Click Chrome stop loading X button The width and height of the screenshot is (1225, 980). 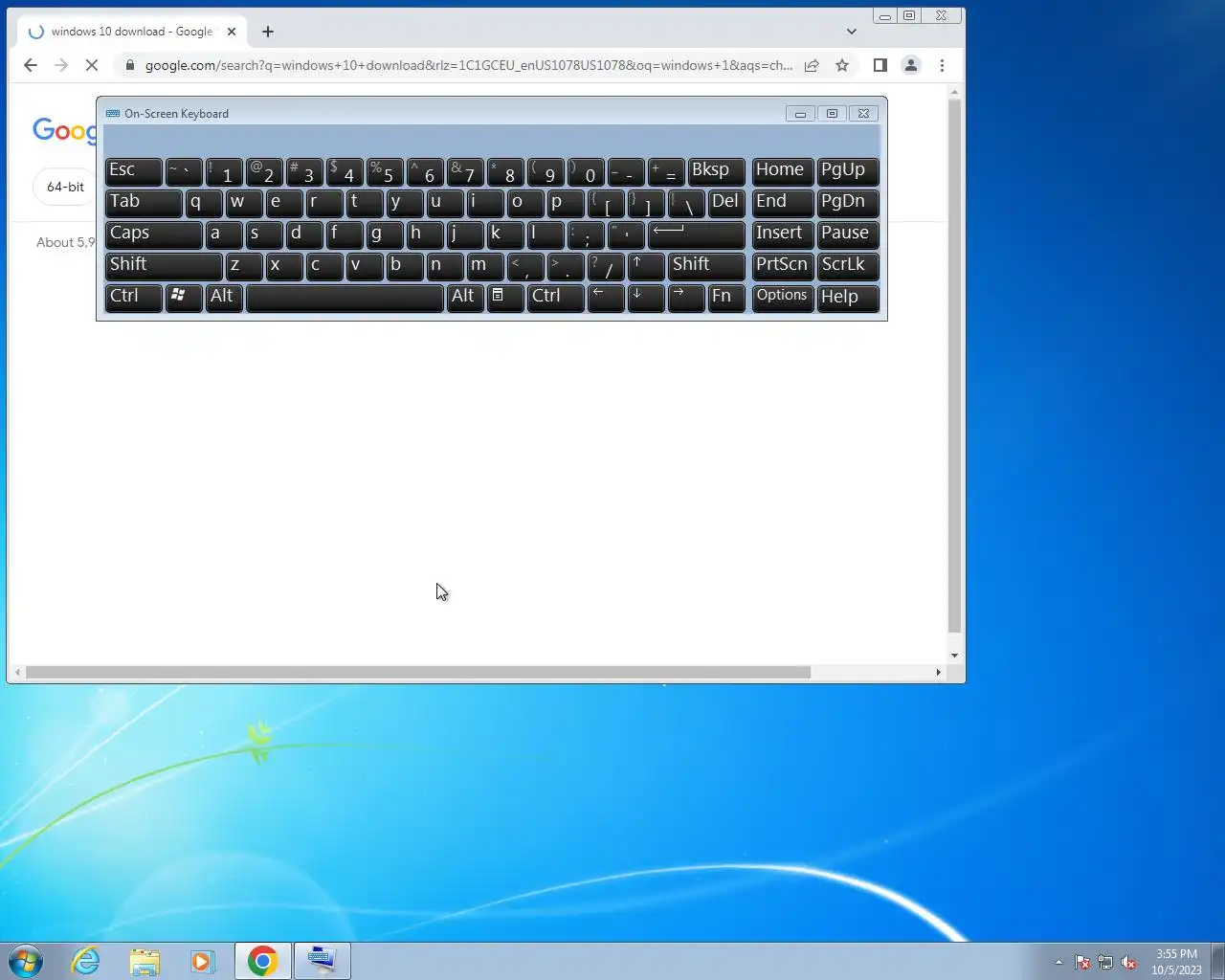tap(92, 65)
